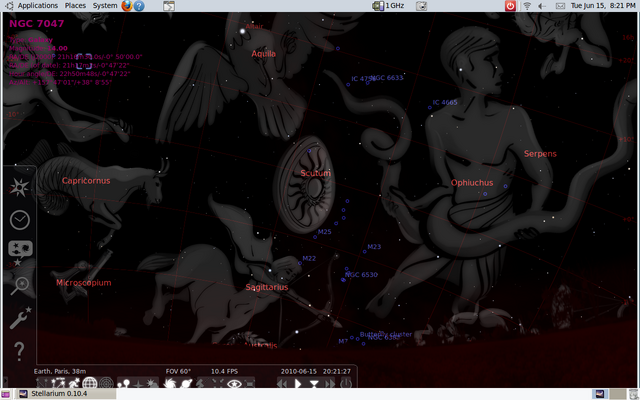Open the System menu
The image size is (640, 400).
pyautogui.click(x=104, y=6)
